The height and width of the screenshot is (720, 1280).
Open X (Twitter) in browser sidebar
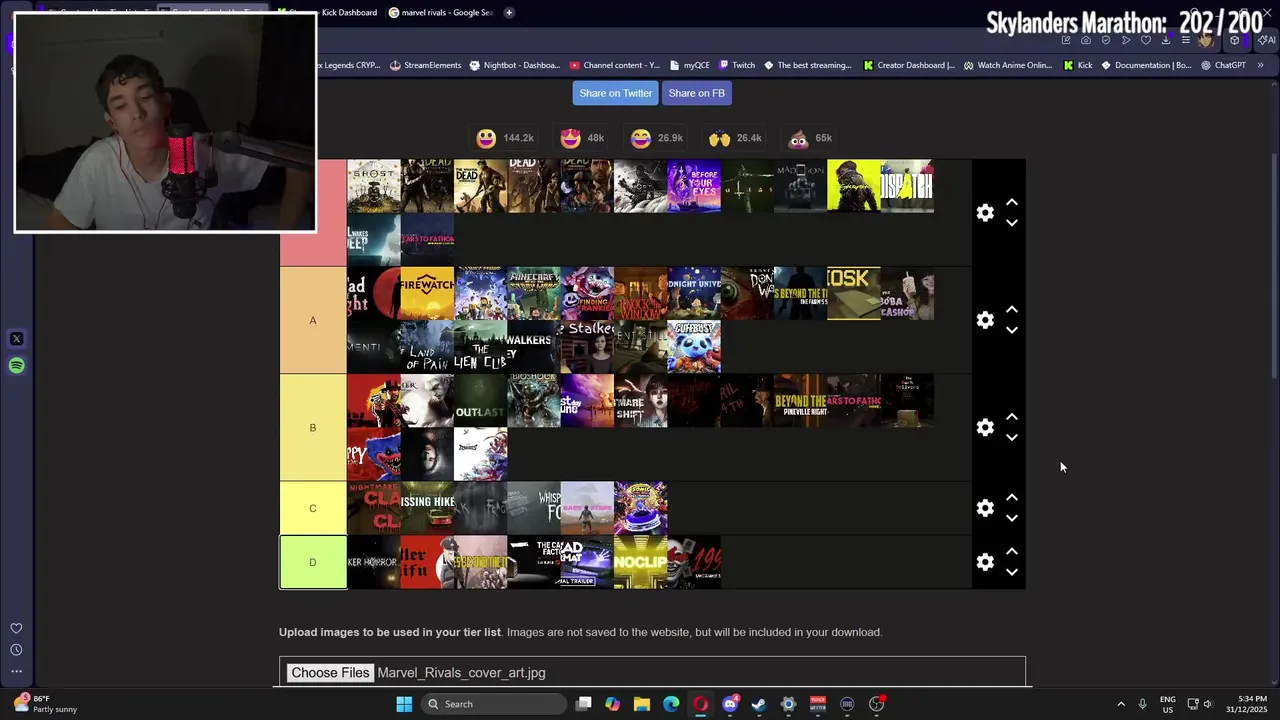tap(16, 339)
